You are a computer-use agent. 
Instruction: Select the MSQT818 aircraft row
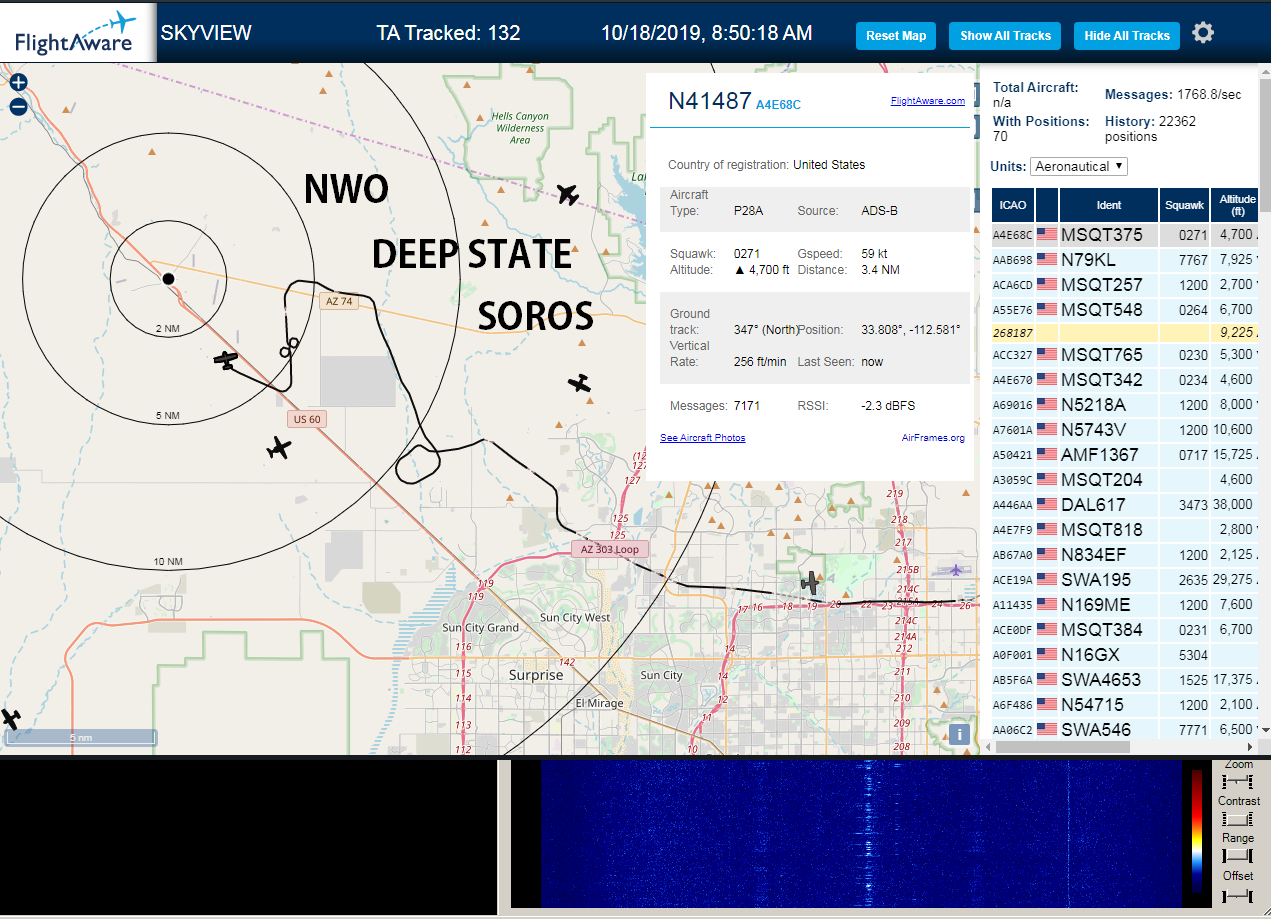tap(1124, 530)
